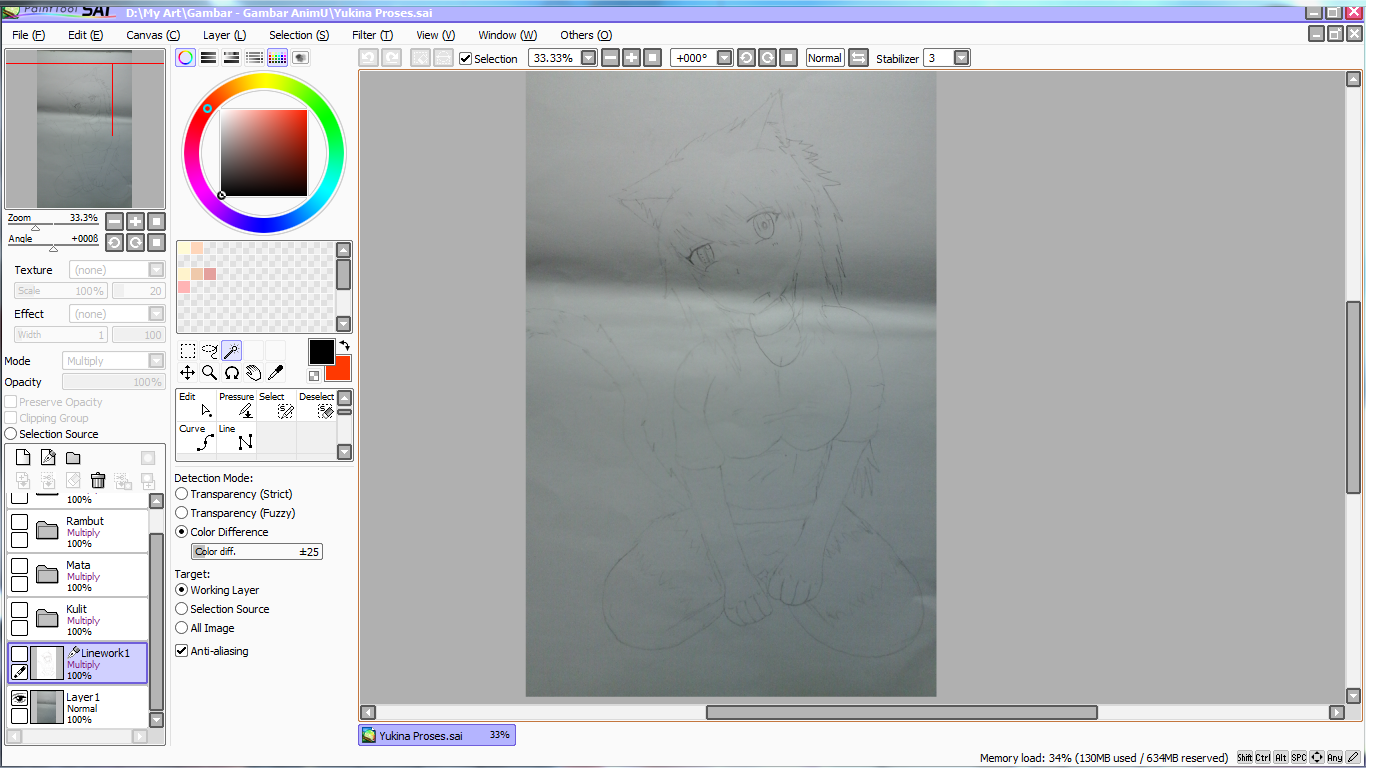Image resolution: width=1382 pixels, height=768 pixels.
Task: Select the rectangular selection tool
Action: [187, 351]
